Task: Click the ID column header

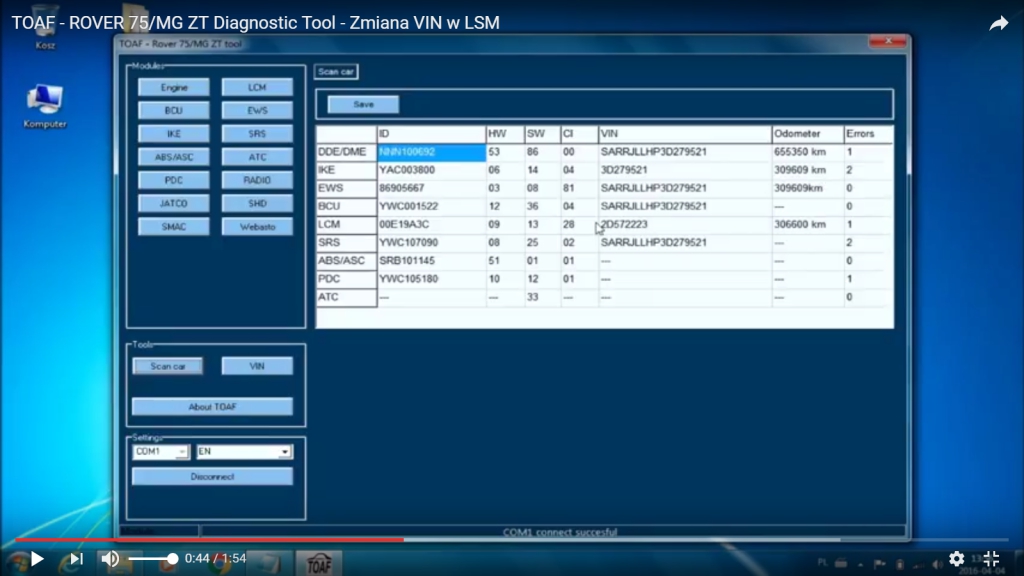Action: pos(432,134)
